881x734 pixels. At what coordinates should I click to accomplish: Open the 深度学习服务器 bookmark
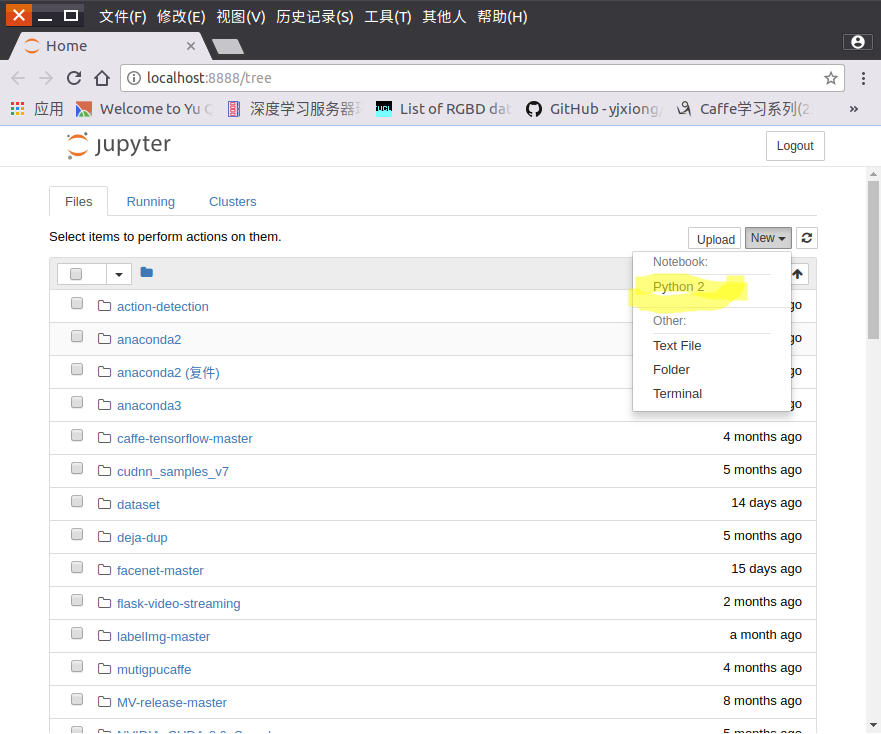point(296,109)
